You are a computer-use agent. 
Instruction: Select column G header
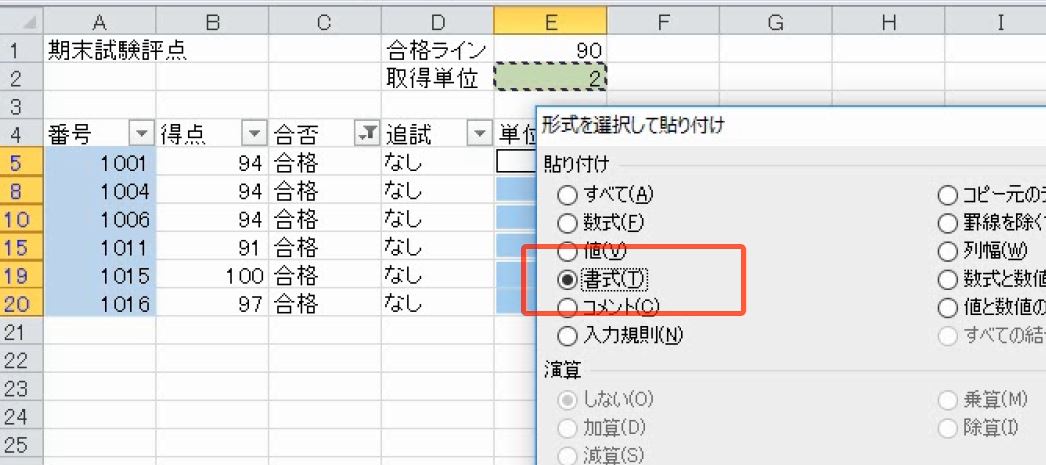776,22
